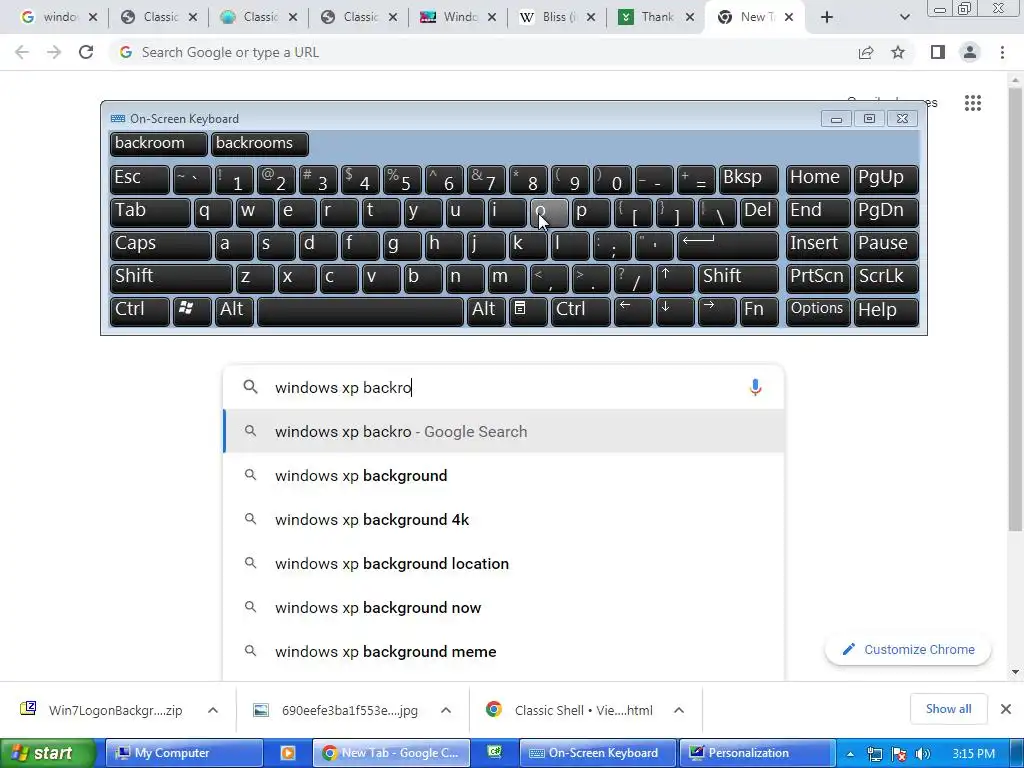1024x768 pixels.
Task: Click the context menu key on On-Screen Keyboard
Action: pyautogui.click(x=528, y=311)
